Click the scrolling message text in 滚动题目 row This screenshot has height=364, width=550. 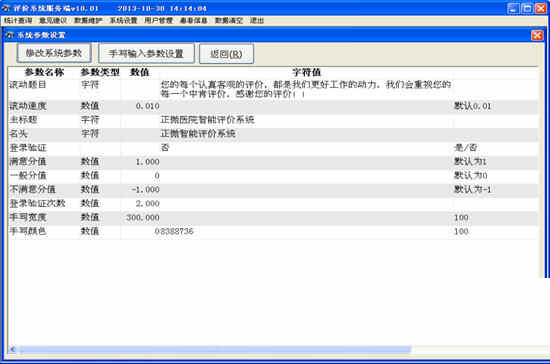coord(306,89)
